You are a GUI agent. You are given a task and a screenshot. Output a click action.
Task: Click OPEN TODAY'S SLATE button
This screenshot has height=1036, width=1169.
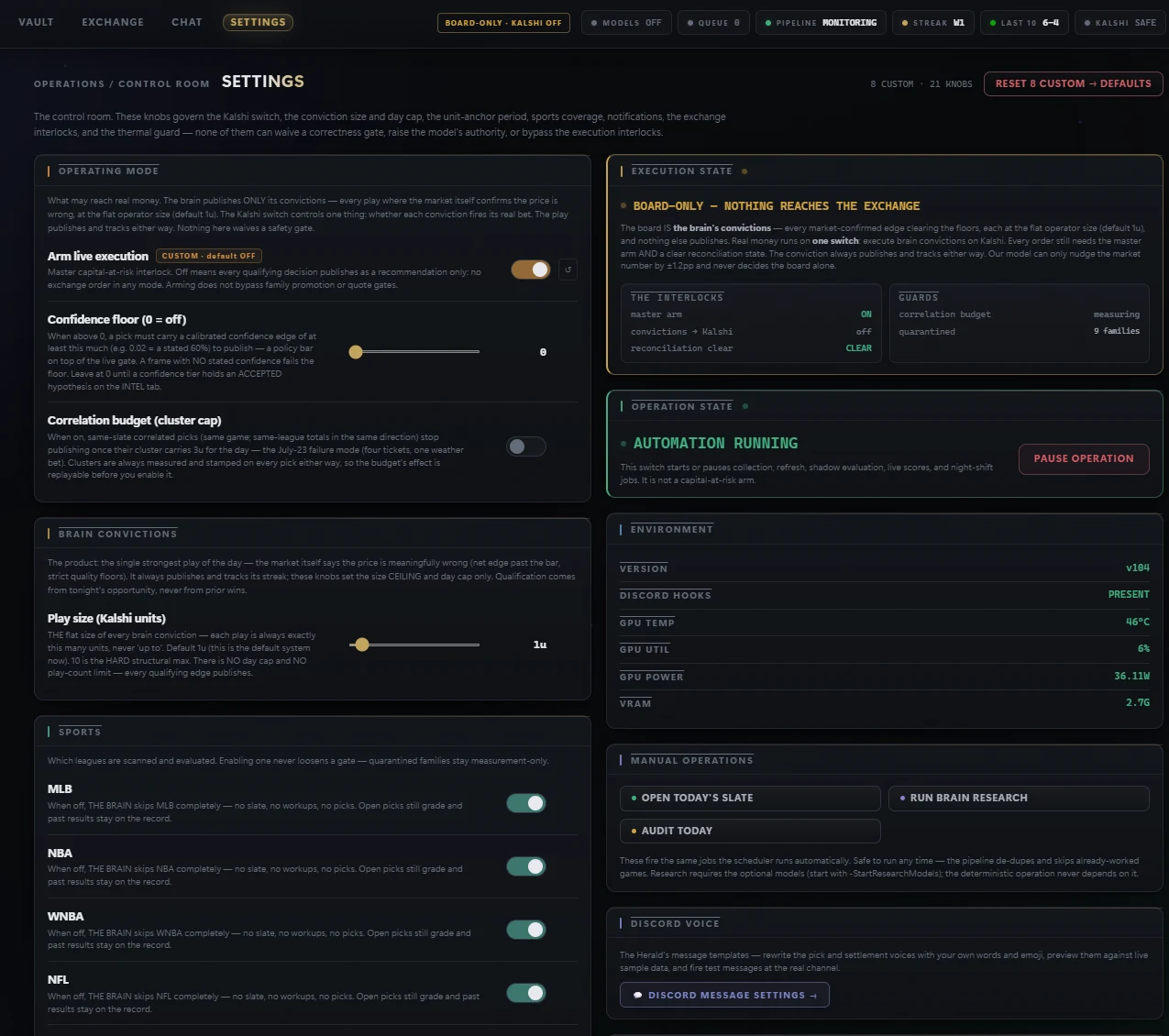[x=750, y=799]
